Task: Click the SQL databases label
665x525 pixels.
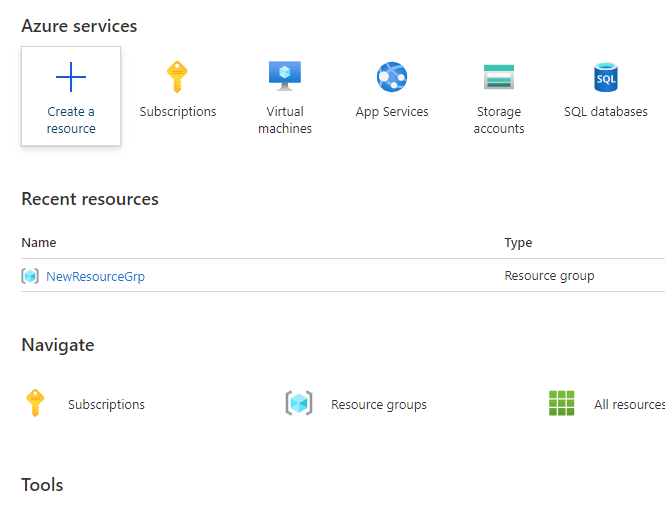Action: click(606, 112)
